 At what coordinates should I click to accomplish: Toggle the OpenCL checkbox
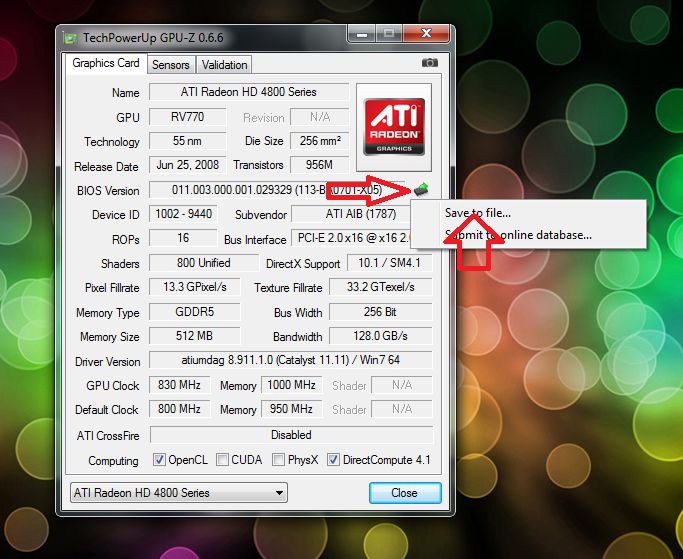tap(159, 460)
